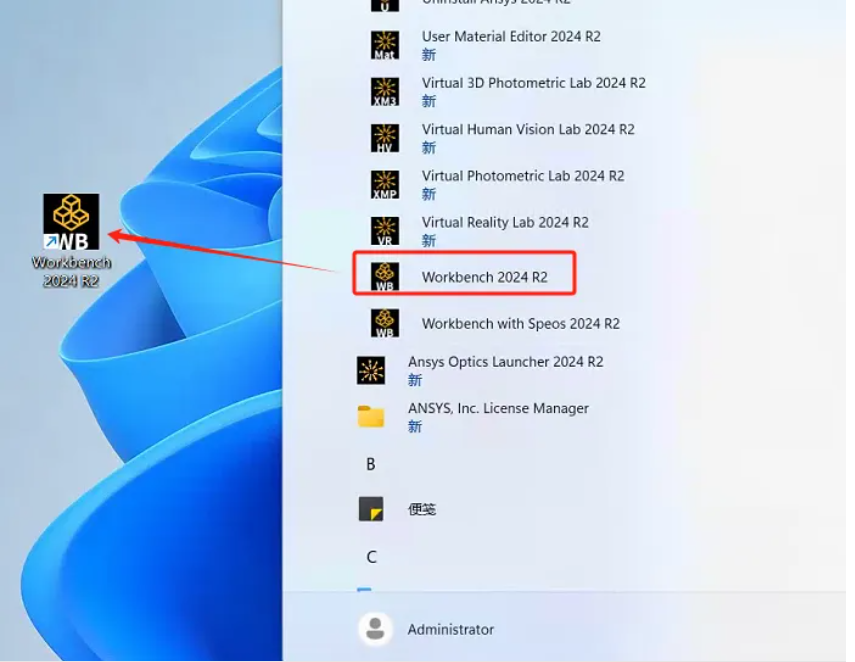Expand the ANSYS, Inc. License Manager folder

click(371, 416)
